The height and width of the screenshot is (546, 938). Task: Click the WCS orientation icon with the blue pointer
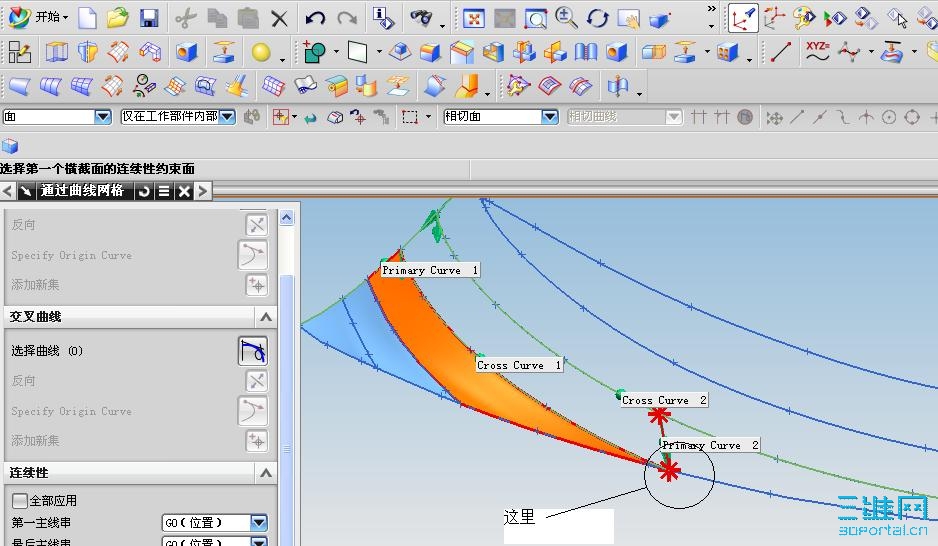pyautogui.click(x=744, y=18)
